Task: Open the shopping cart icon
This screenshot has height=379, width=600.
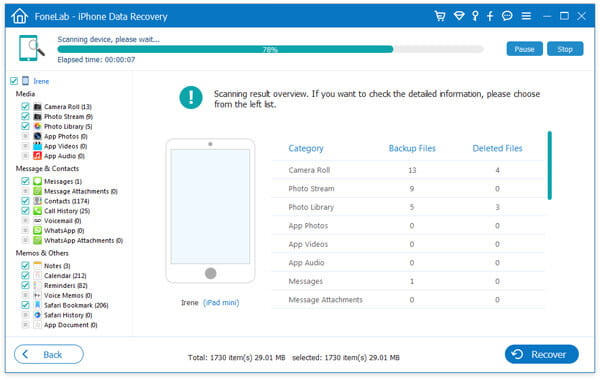Action: [x=440, y=16]
